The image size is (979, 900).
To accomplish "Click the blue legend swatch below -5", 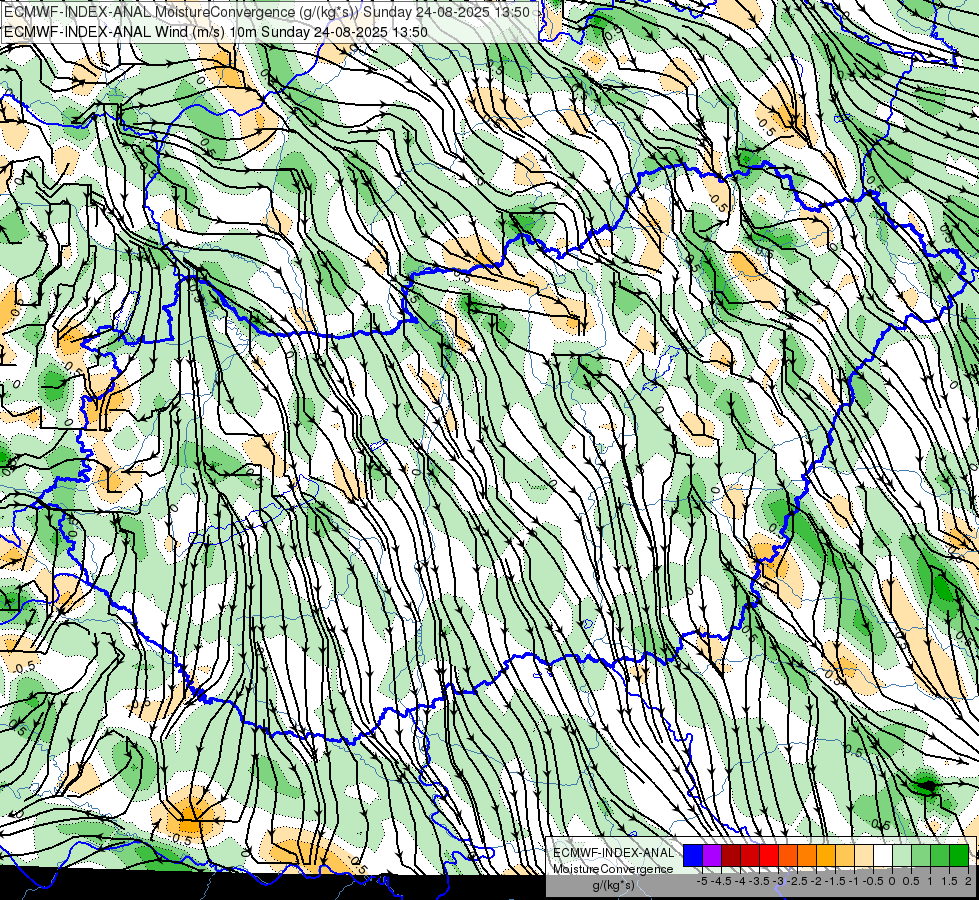I will click(693, 856).
